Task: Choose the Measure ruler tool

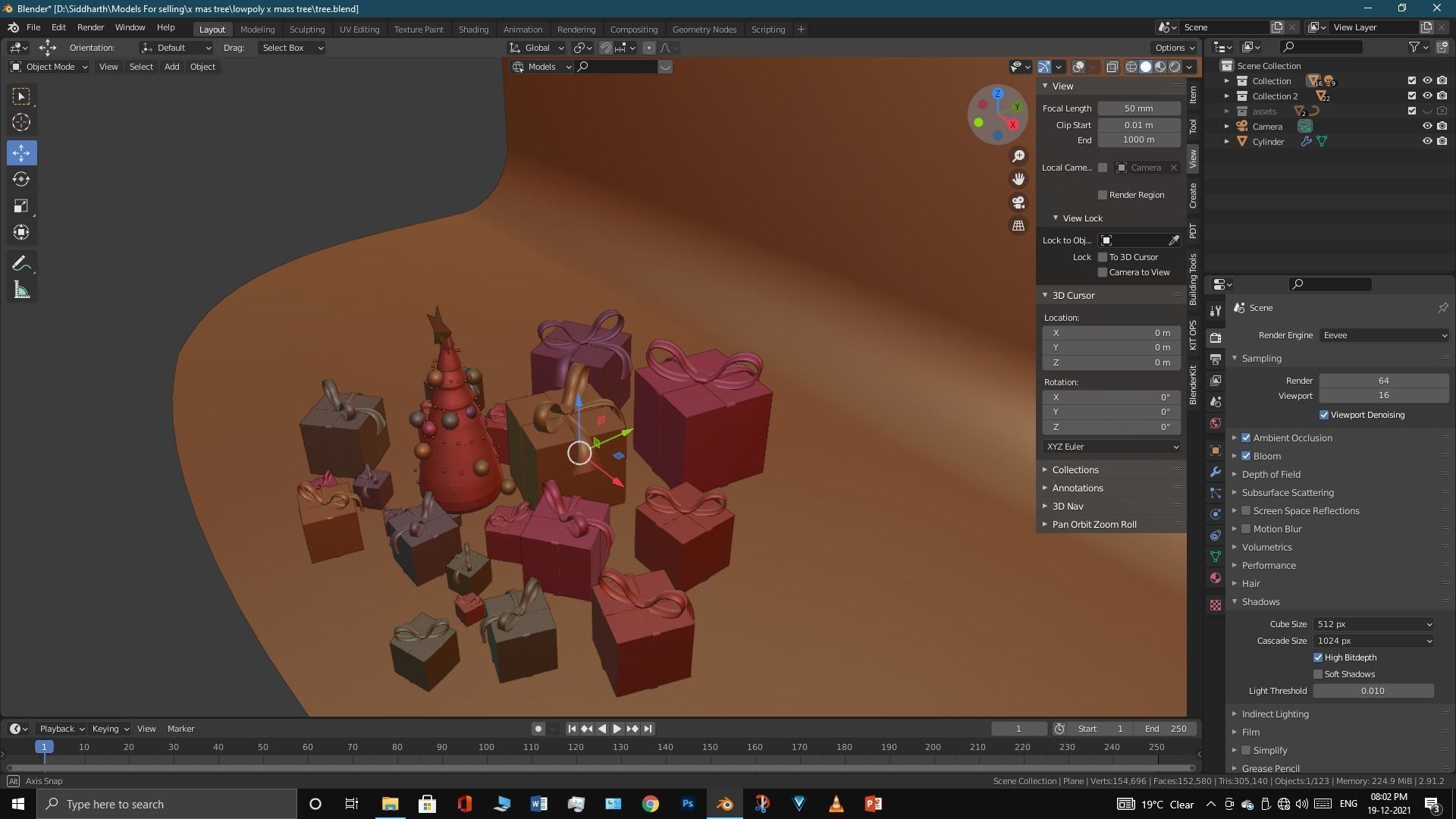Action: [x=21, y=290]
